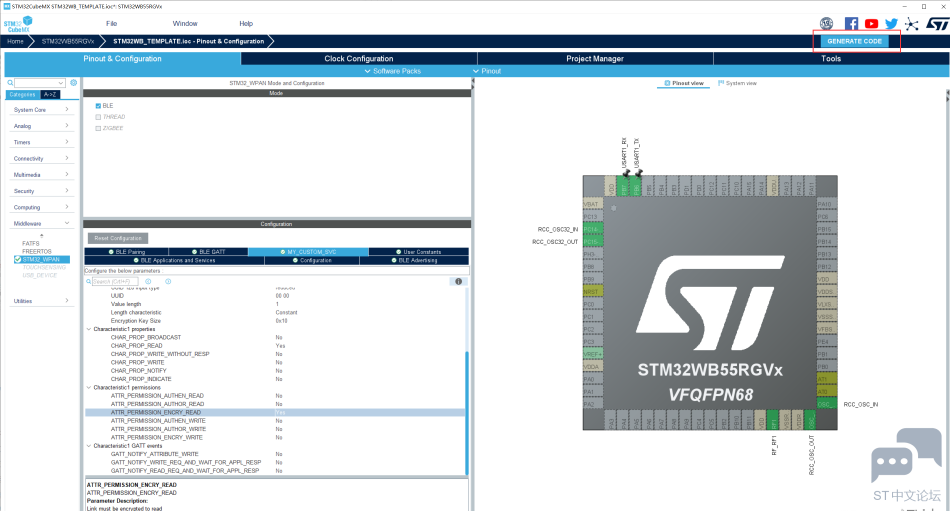Click the STM32WB55RGVx breadcrumb
950x511 pixels.
pos(68,41)
